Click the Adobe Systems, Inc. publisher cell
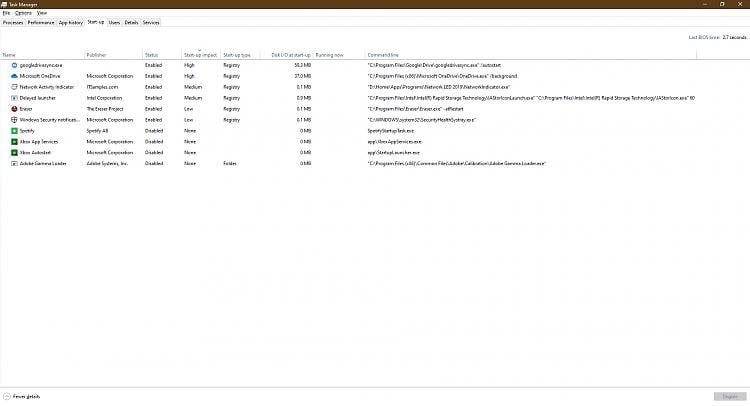 click(x=107, y=164)
